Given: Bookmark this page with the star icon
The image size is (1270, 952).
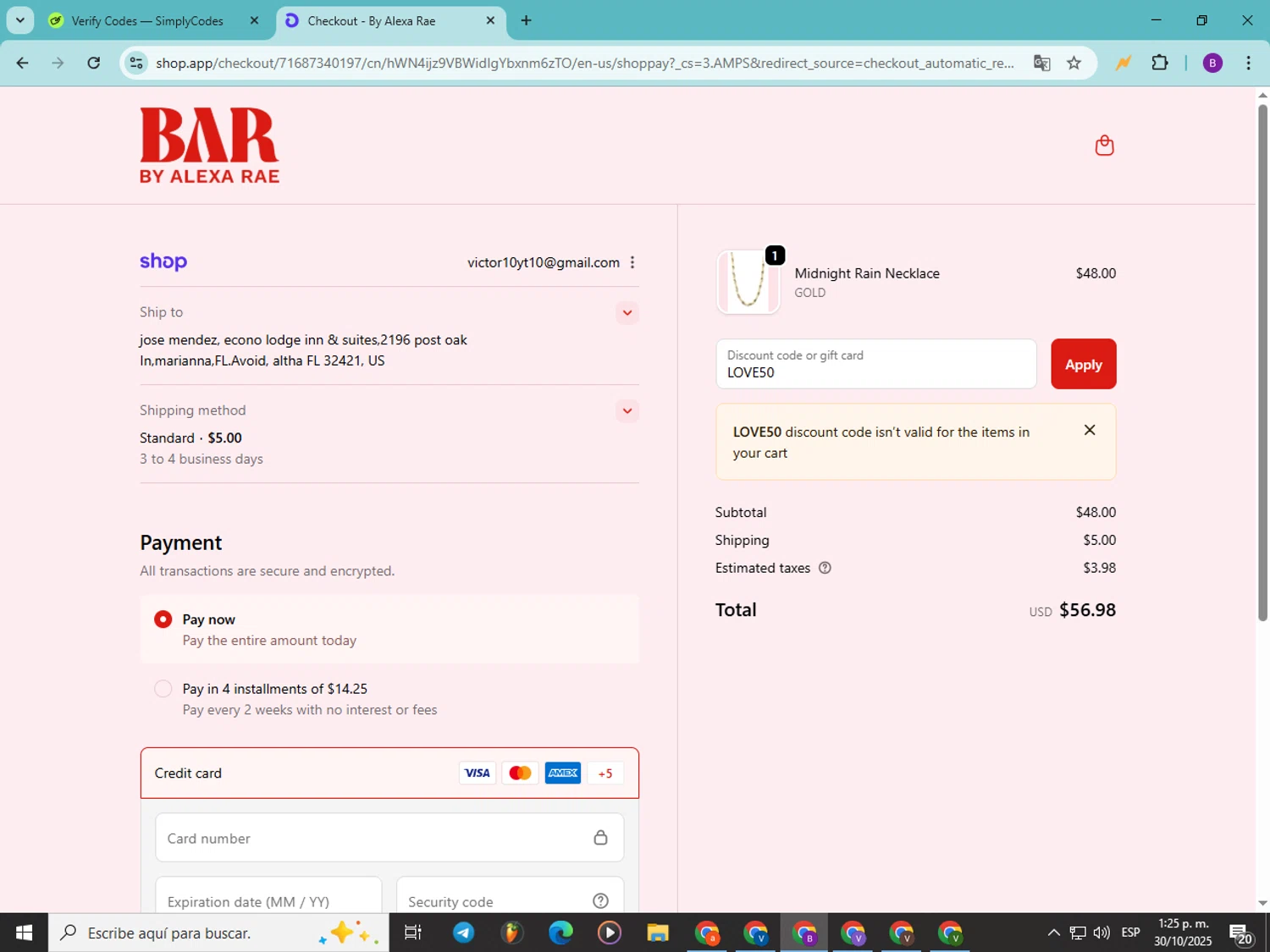Looking at the screenshot, I should click(x=1074, y=63).
